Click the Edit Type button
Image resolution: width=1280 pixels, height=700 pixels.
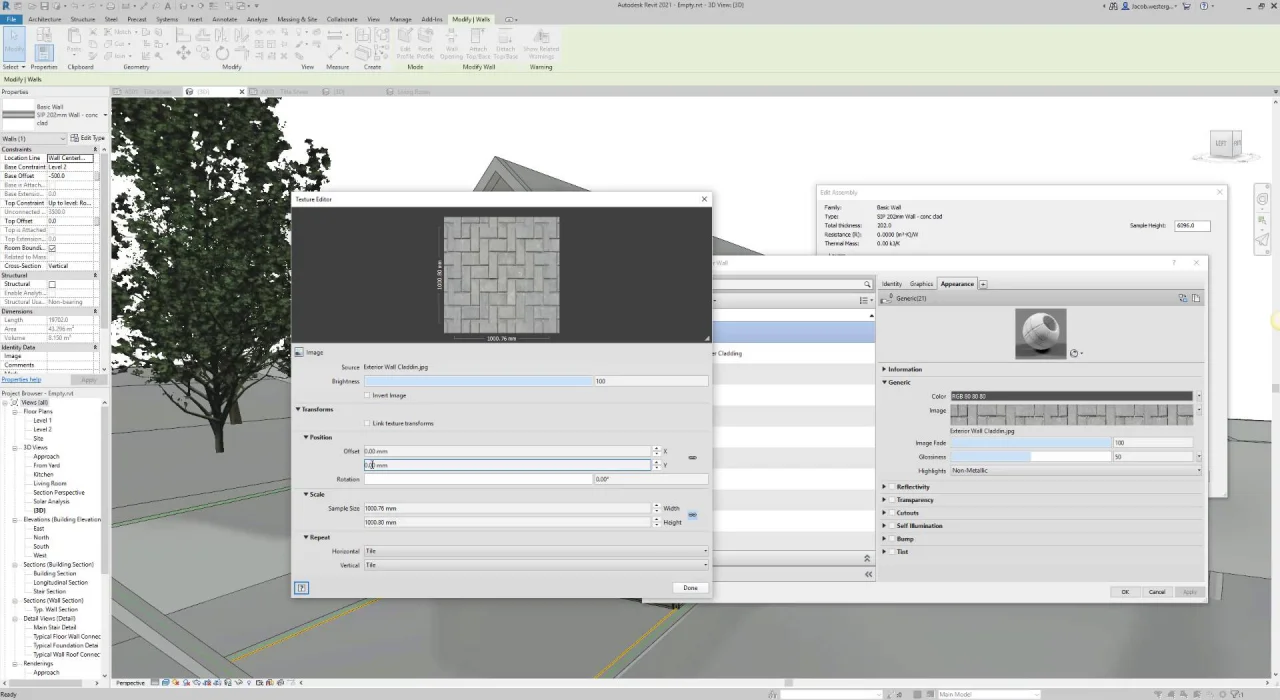point(88,138)
